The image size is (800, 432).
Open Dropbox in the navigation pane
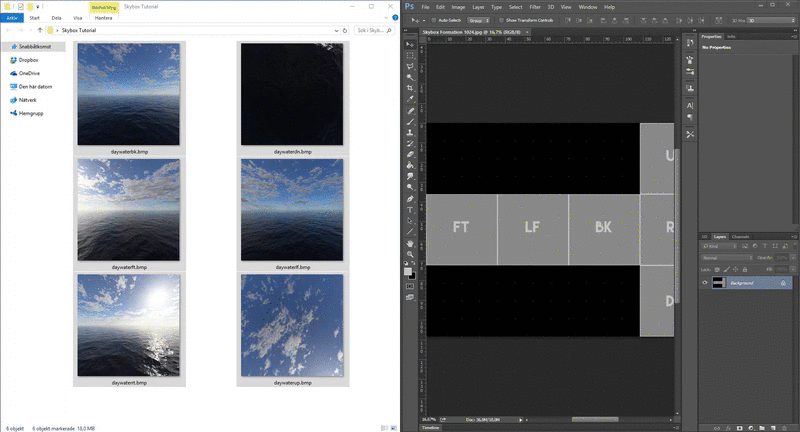pos(29,60)
